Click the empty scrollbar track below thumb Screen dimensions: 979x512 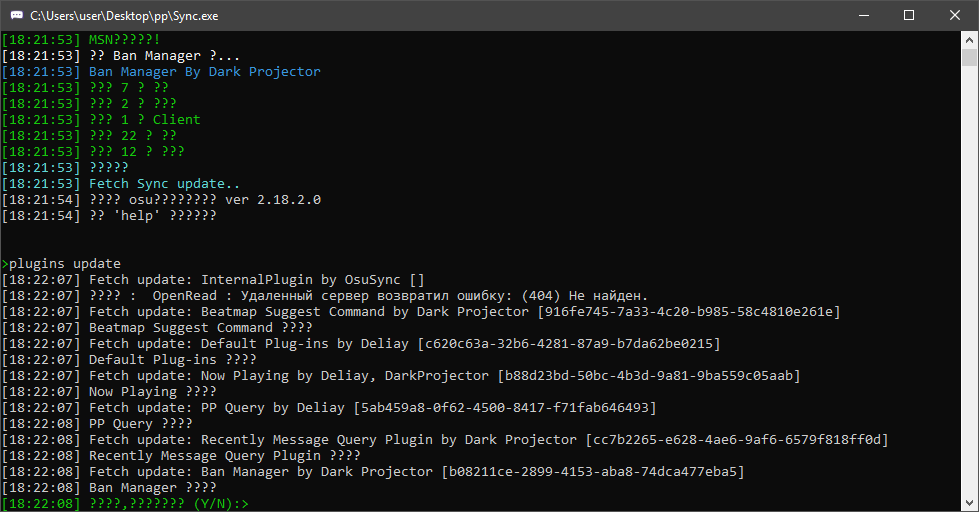[969, 281]
